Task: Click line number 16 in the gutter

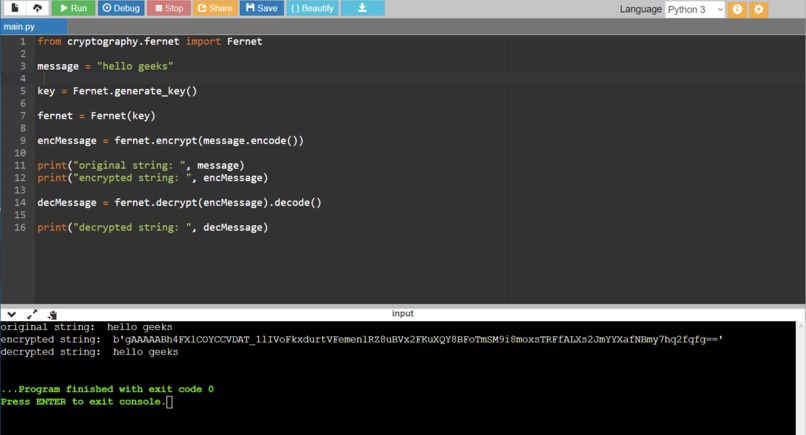Action: (20, 227)
